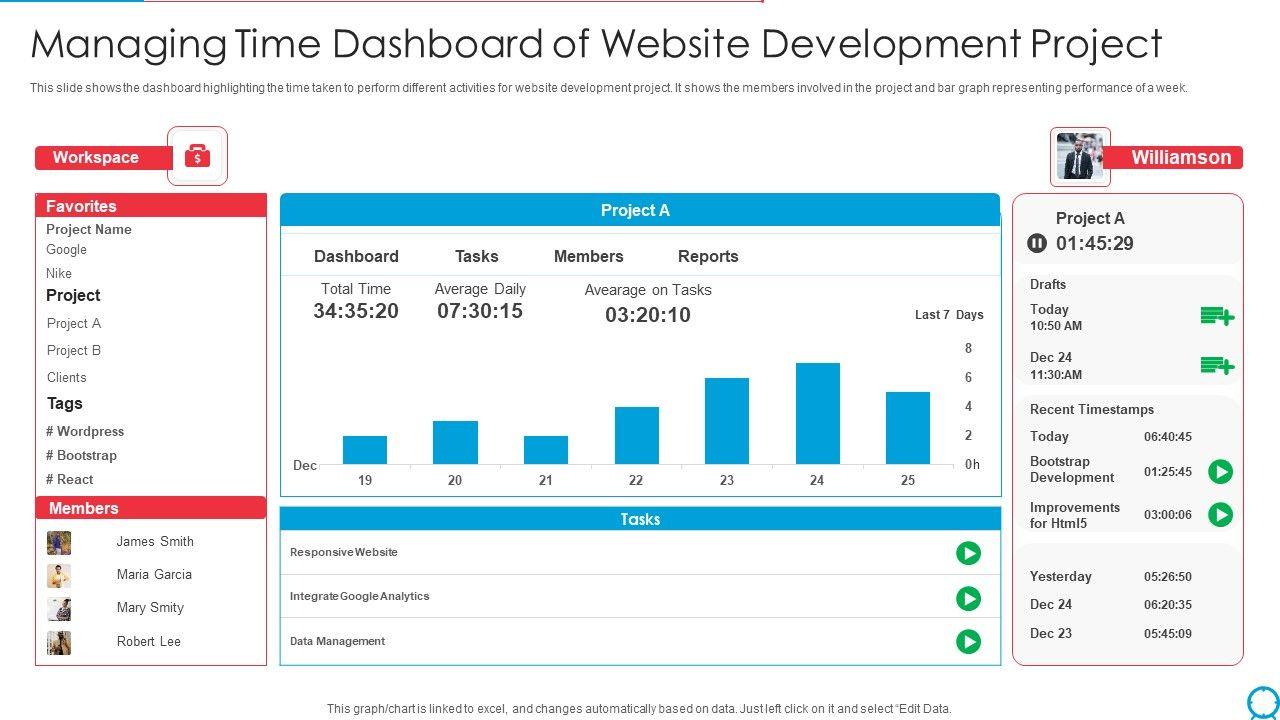
Task: Click the Dec 25 chart bar
Action: tap(908, 428)
